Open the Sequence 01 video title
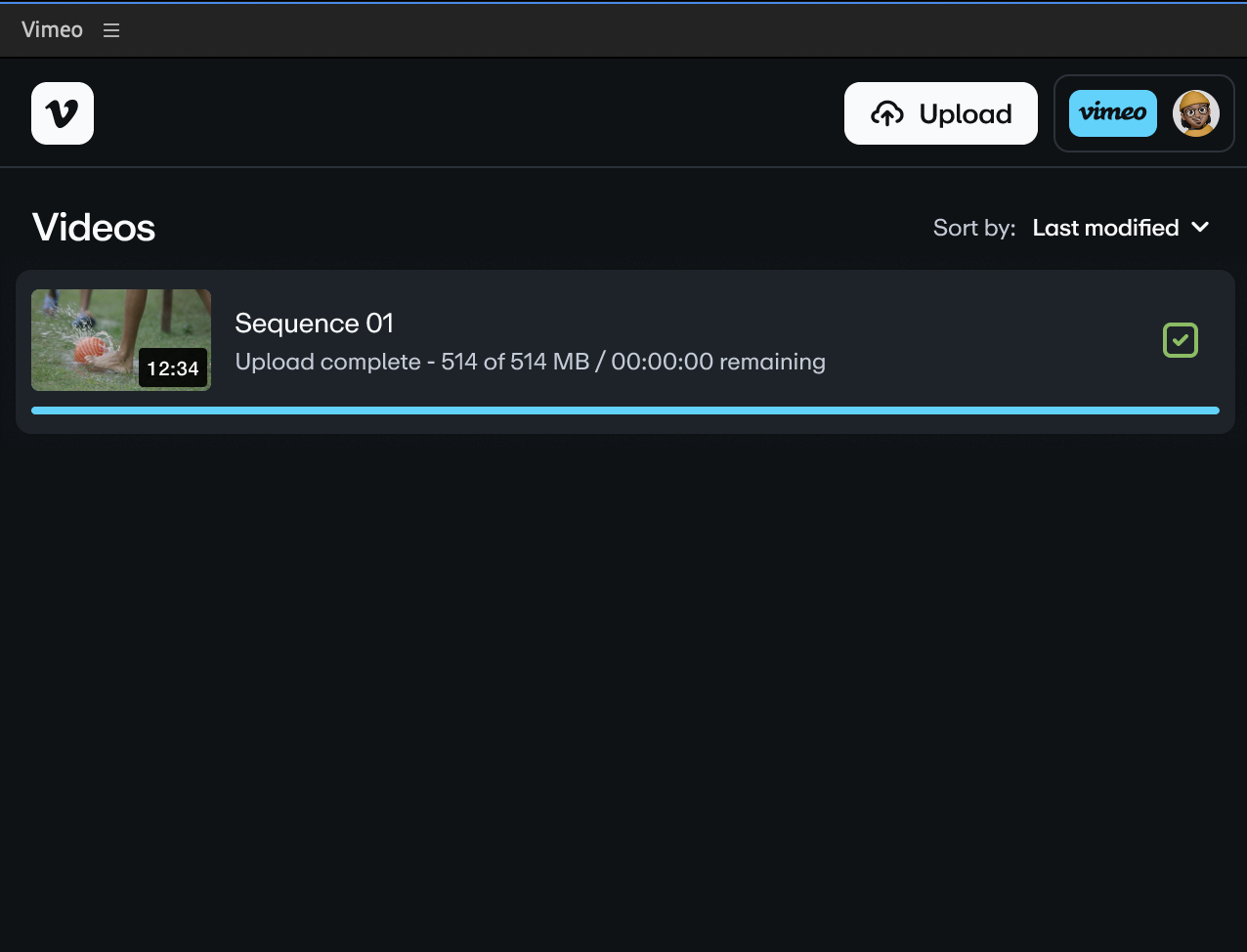Screen dimensions: 1247x952 coord(314,324)
